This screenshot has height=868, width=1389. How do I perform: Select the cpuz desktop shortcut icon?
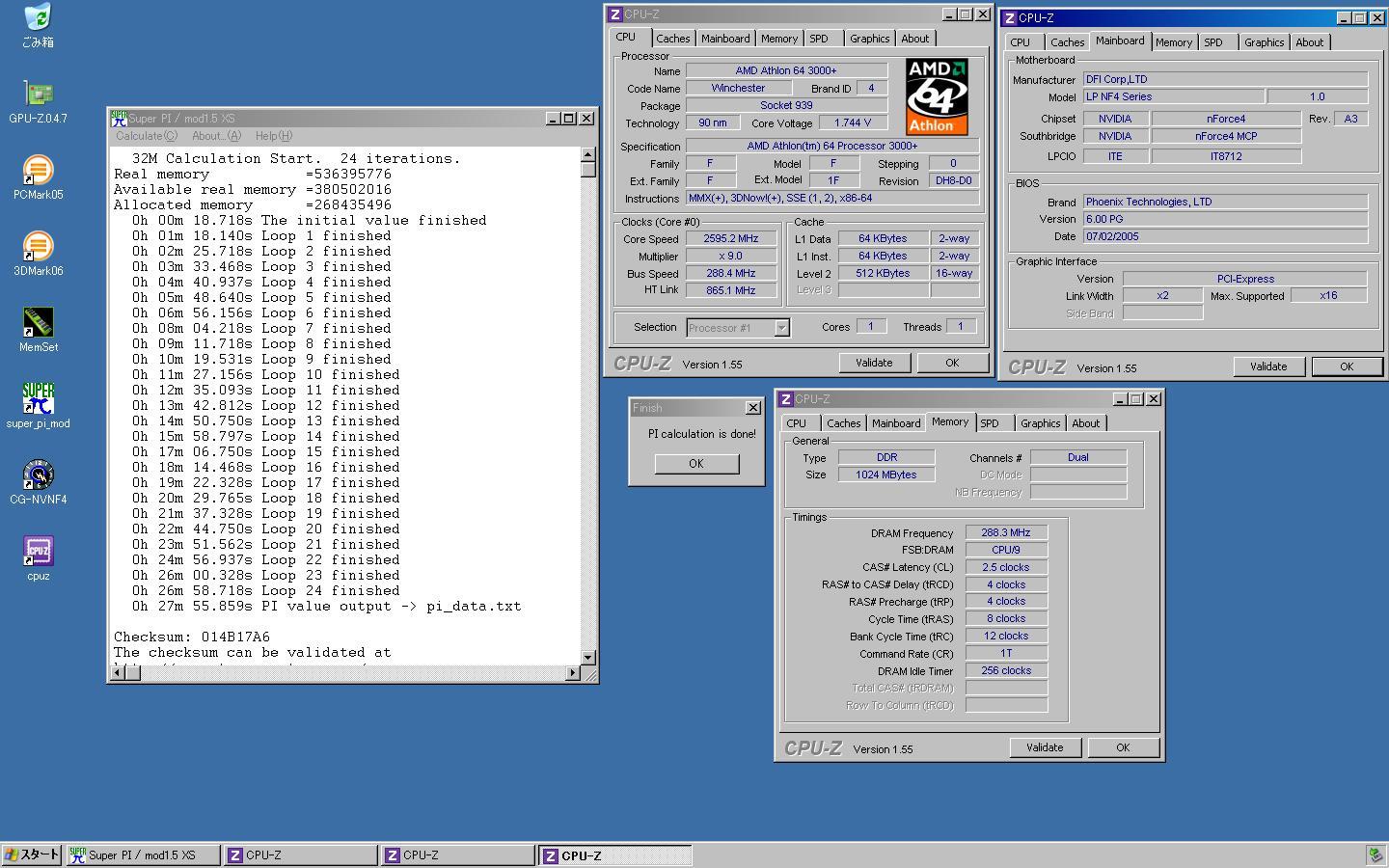[38, 551]
